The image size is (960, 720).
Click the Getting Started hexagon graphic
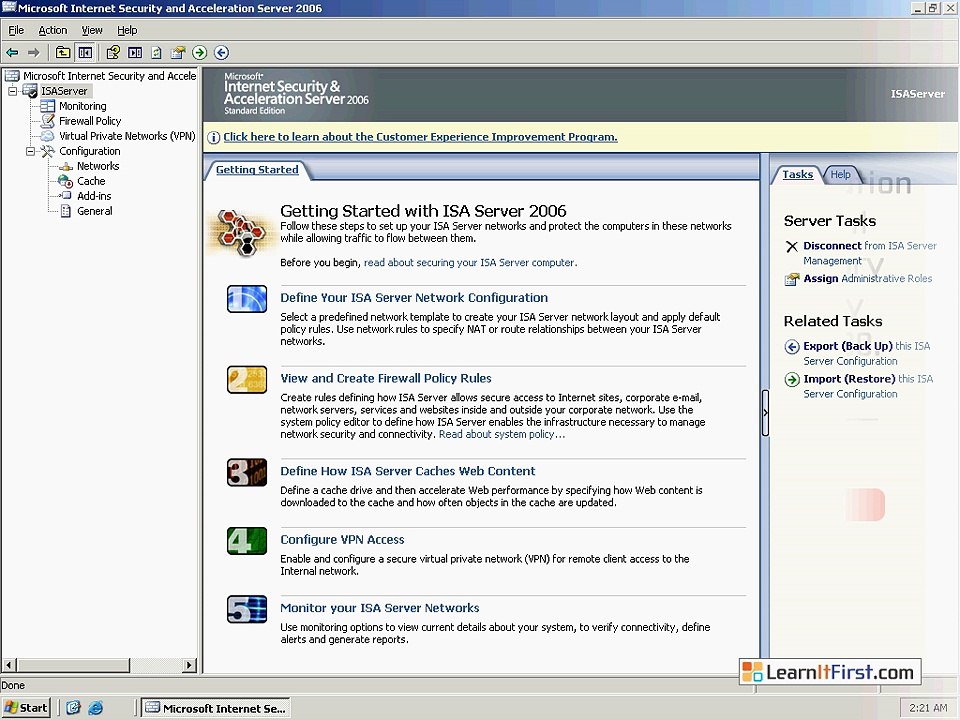pyautogui.click(x=242, y=232)
